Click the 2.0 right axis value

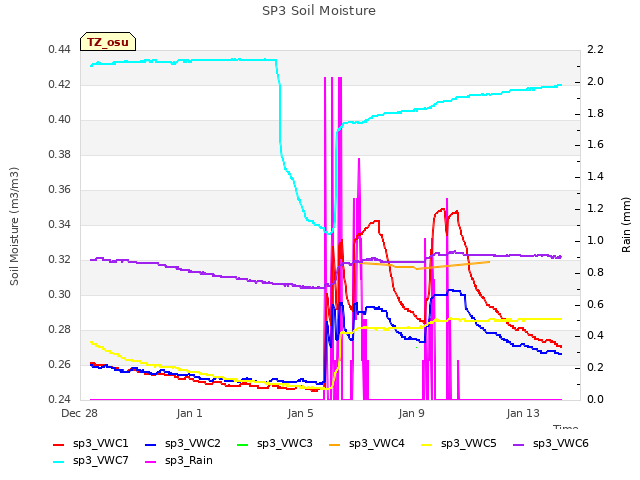(x=595, y=81)
